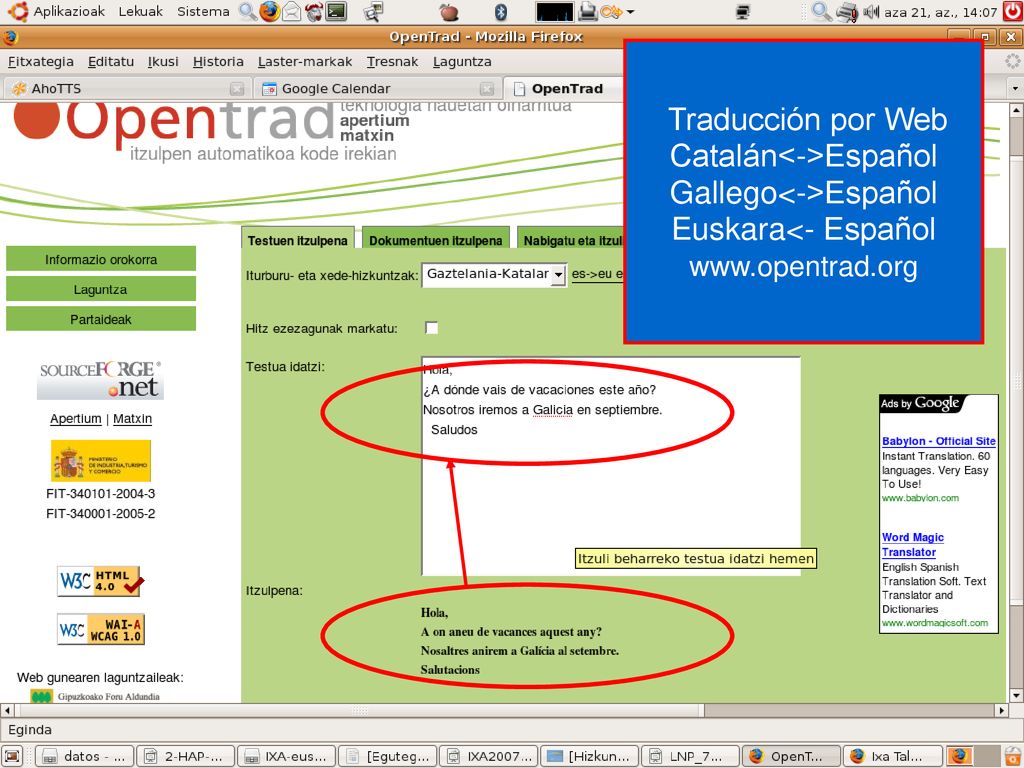This screenshot has width=1024, height=768.
Task: Click the Informazio orokorra button
Action: pyautogui.click(x=101, y=259)
